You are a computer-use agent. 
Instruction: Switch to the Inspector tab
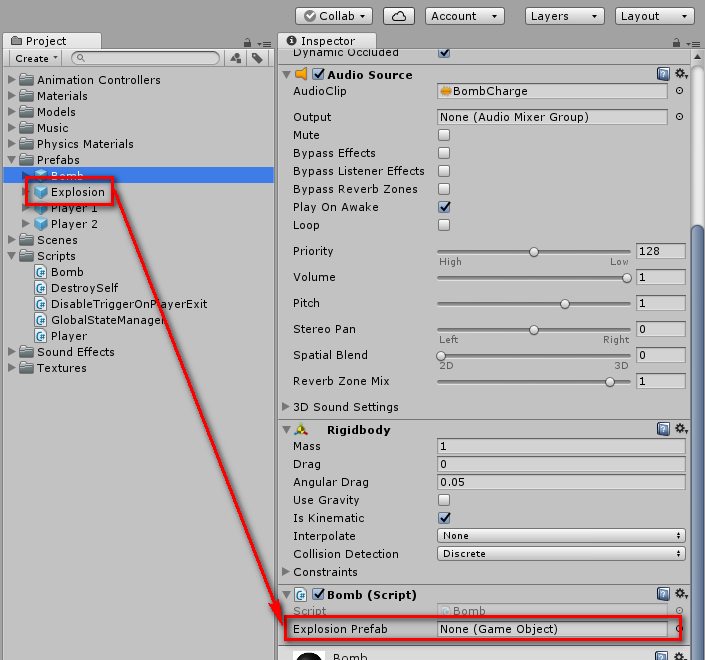pyautogui.click(x=327, y=41)
